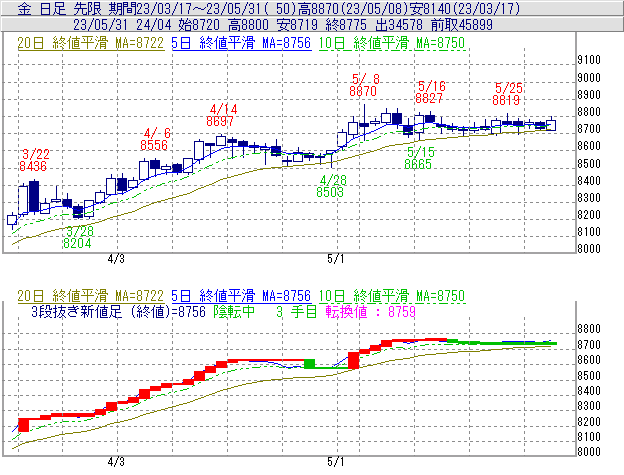This screenshot has height=475, width=624.
Task: Click the 終8775 close price in header
Action: pyautogui.click(x=346, y=25)
